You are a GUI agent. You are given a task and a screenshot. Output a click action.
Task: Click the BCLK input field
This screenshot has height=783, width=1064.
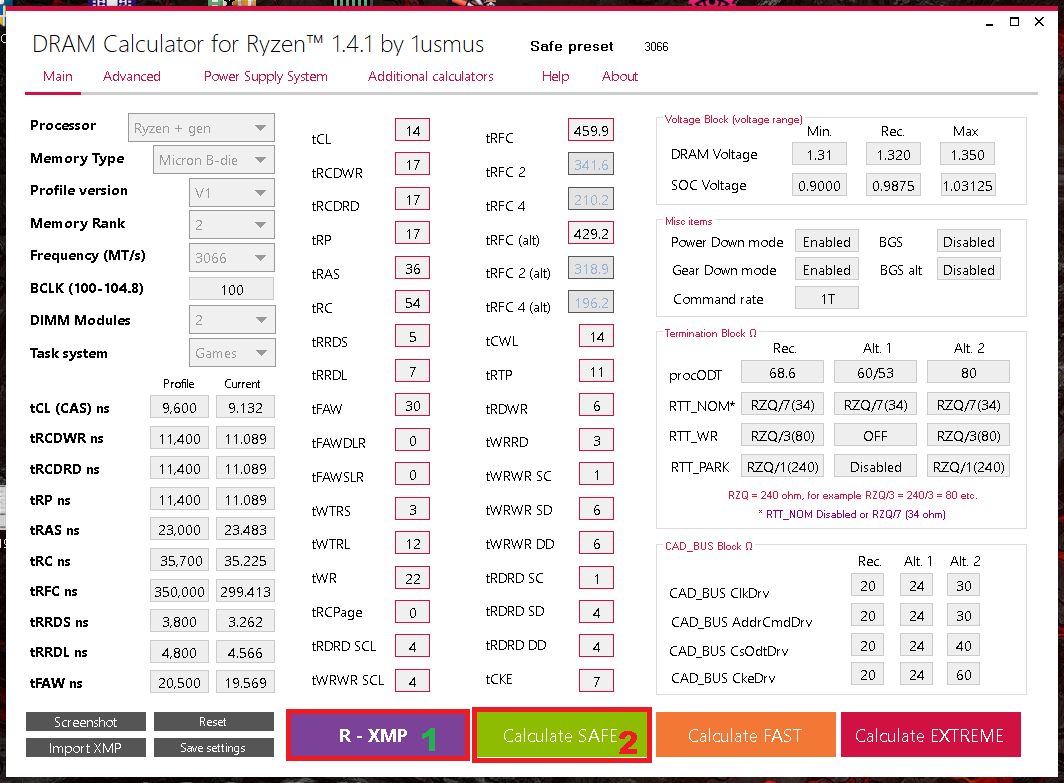[231, 290]
